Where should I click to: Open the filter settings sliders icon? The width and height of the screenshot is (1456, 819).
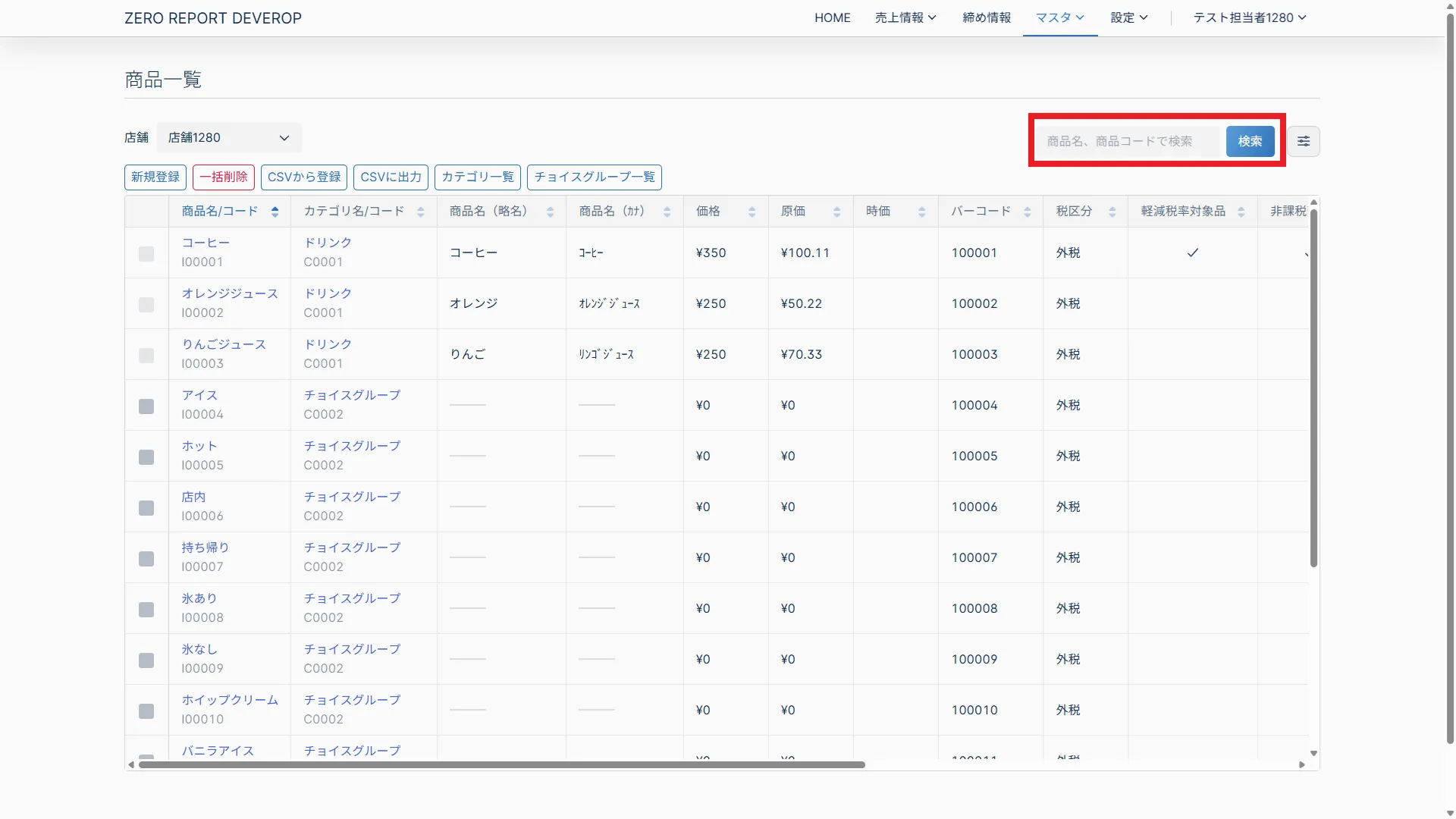pos(1303,141)
